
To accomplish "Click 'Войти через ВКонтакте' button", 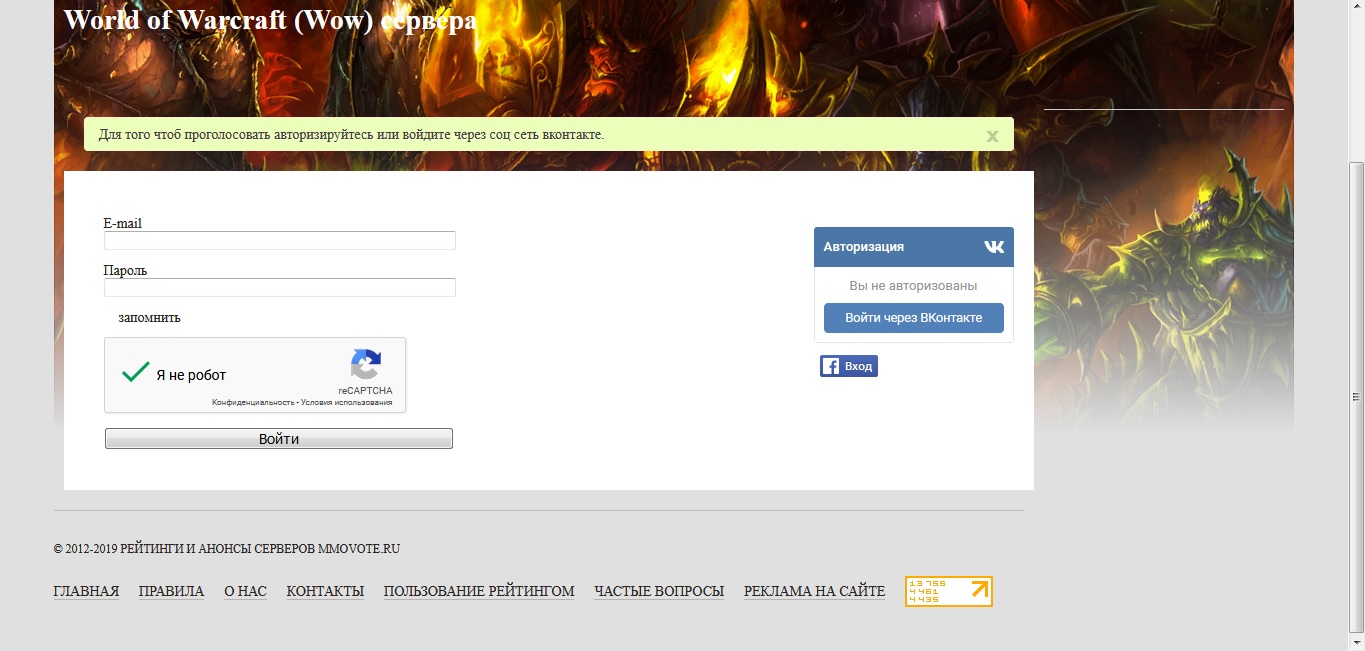I will [x=913, y=318].
